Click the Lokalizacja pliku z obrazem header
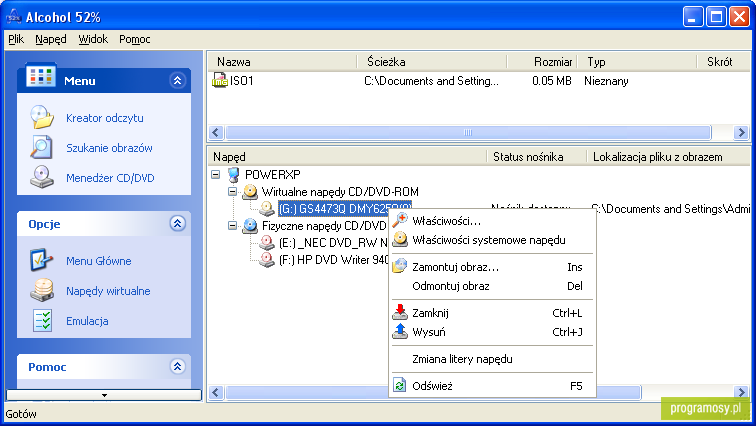This screenshot has width=756, height=426. [x=668, y=157]
